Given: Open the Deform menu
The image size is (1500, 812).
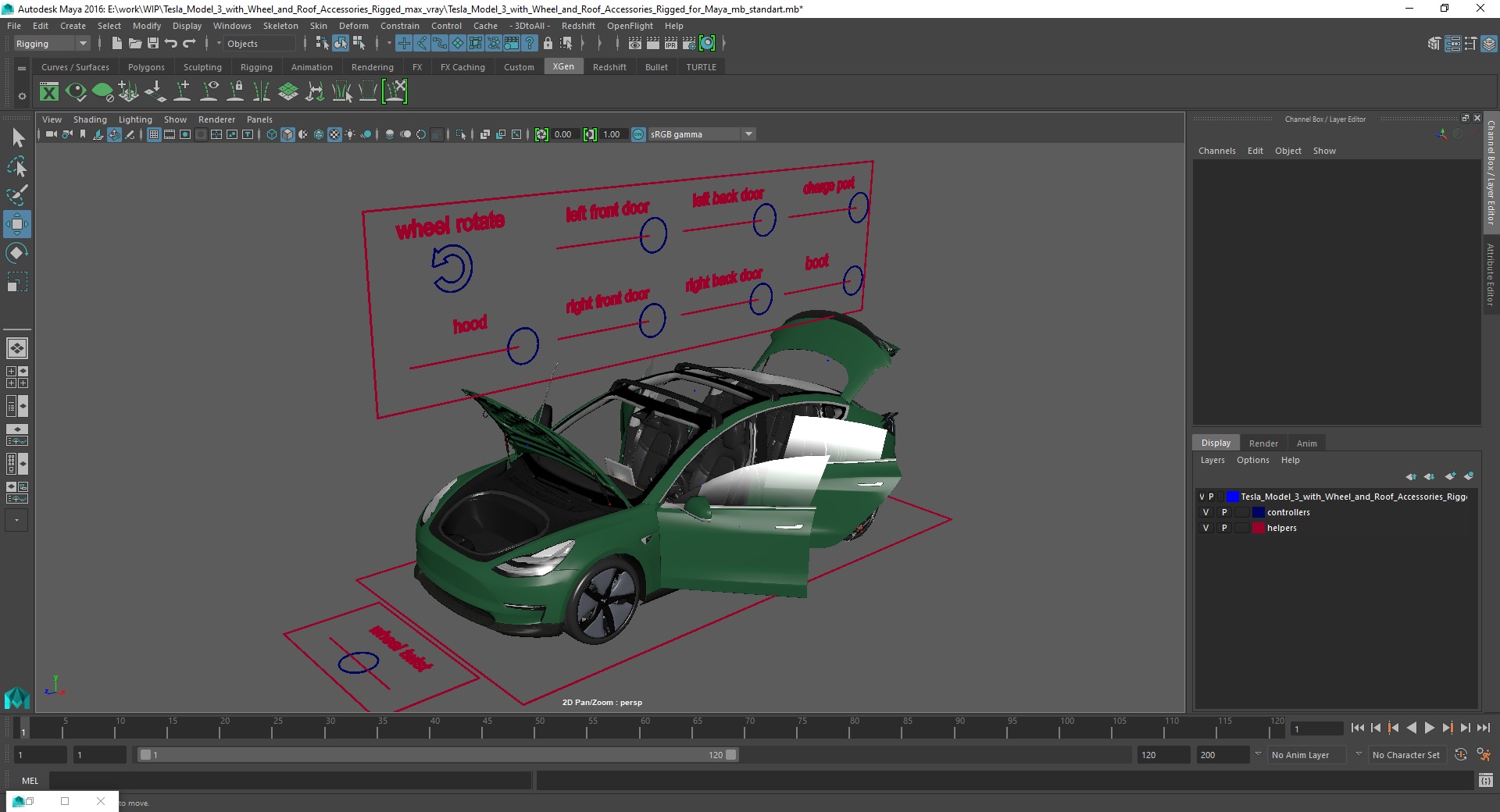Looking at the screenshot, I should click(x=353, y=26).
